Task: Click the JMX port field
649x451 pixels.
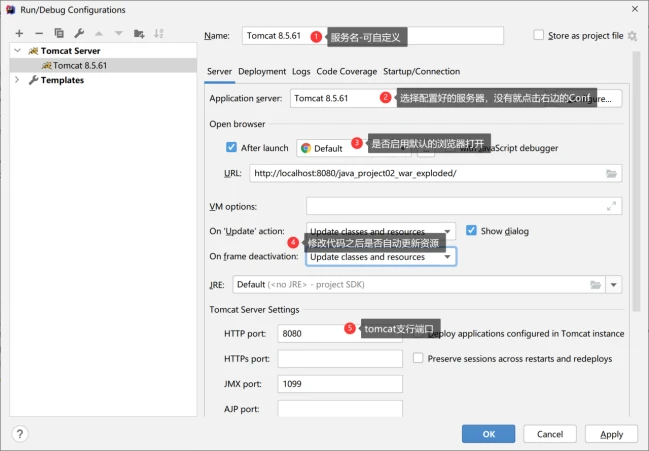Action: click(x=340, y=384)
